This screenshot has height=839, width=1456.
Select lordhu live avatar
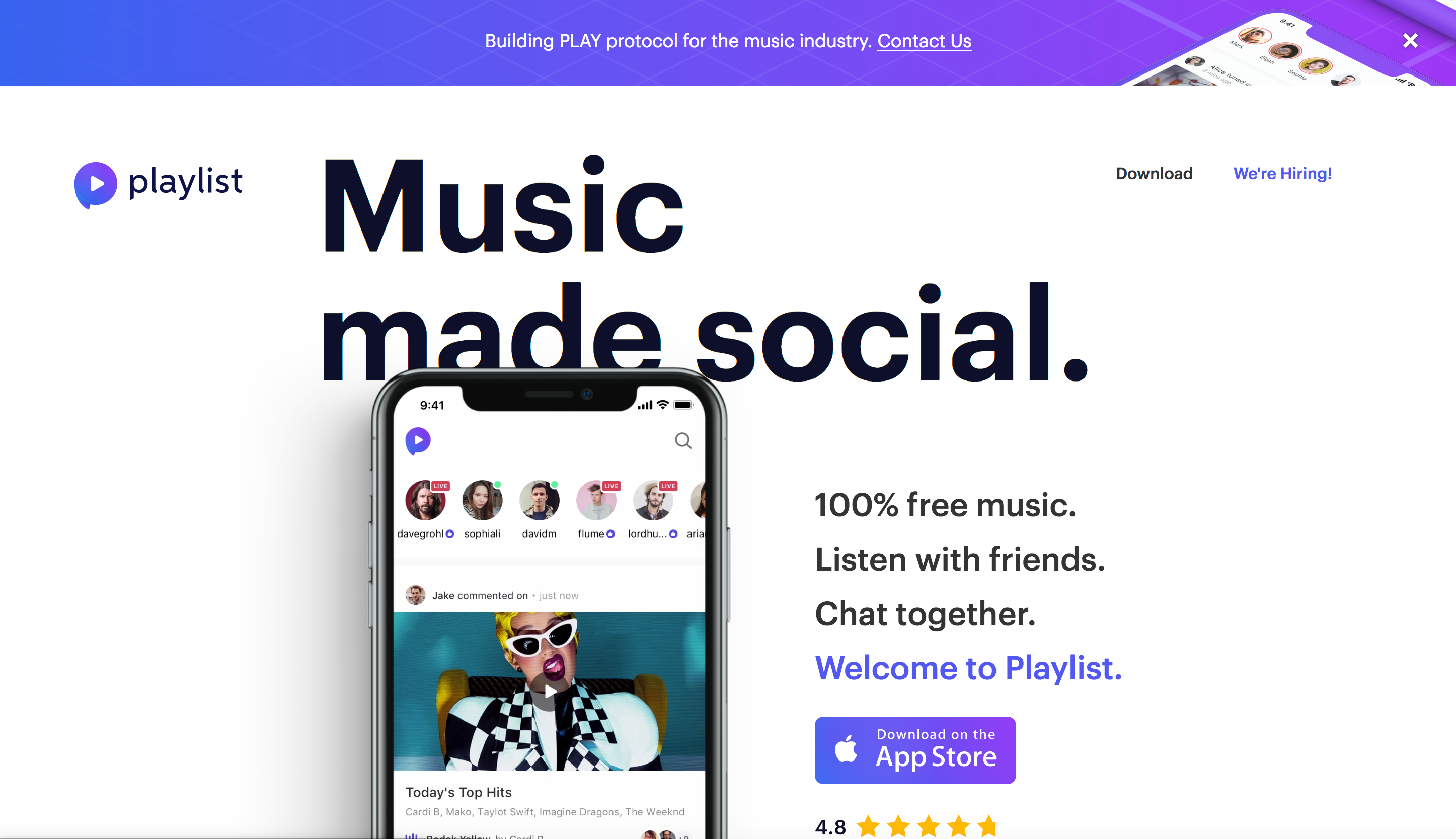click(653, 500)
